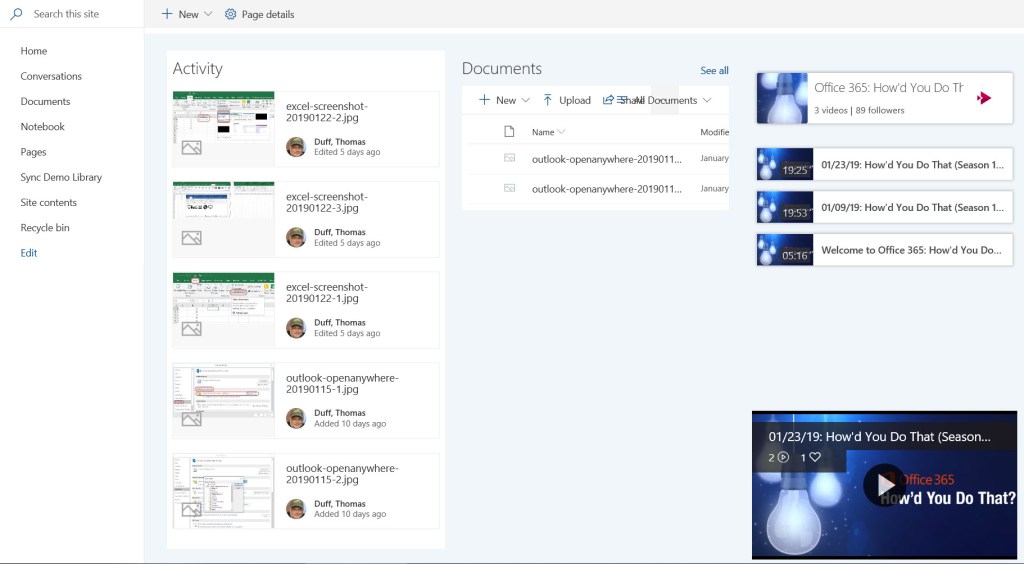Click image file icon in second document row
The width and height of the screenshot is (1024, 564).
click(509, 188)
